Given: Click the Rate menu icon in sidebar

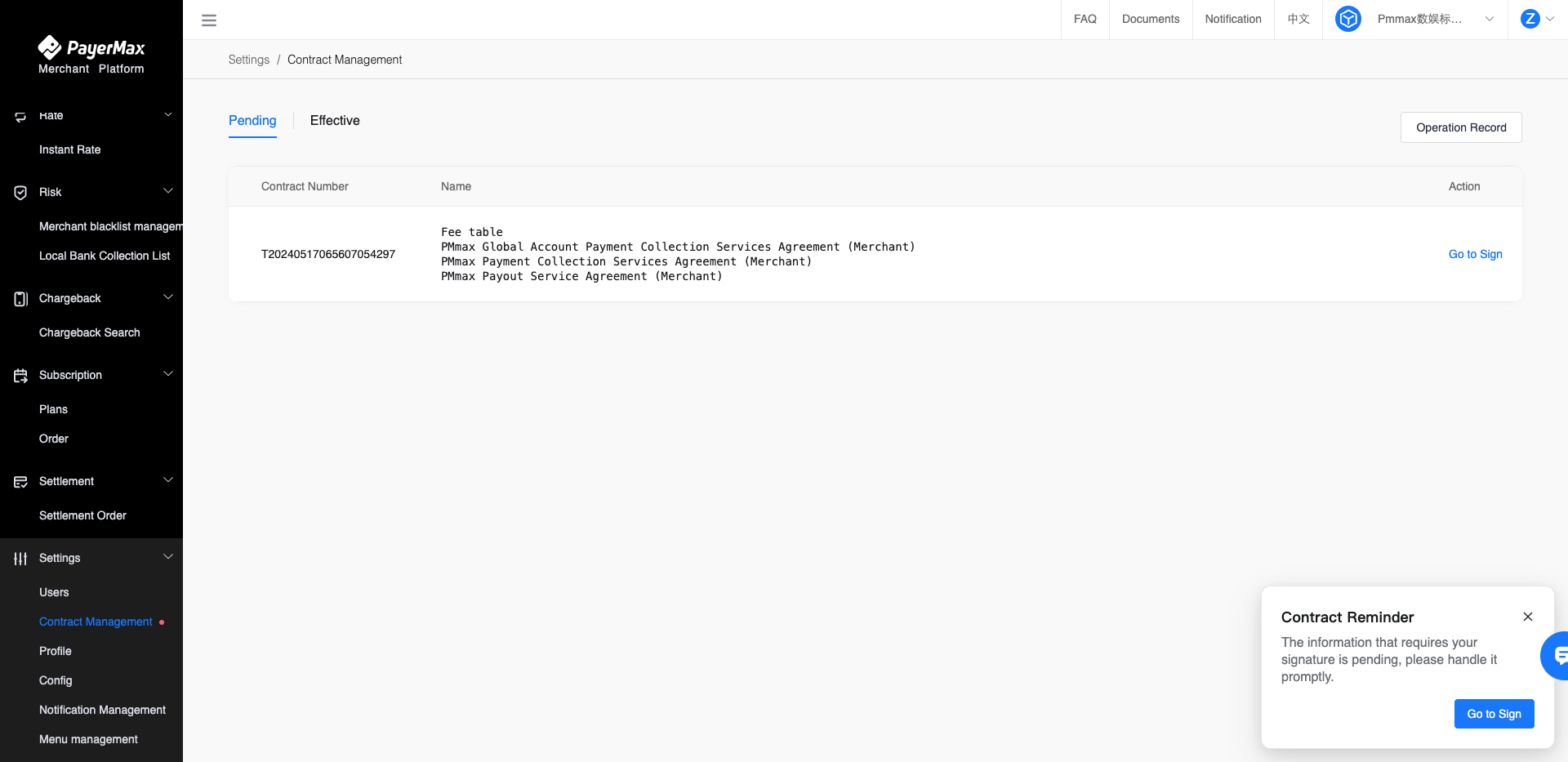Looking at the screenshot, I should pyautogui.click(x=20, y=117).
